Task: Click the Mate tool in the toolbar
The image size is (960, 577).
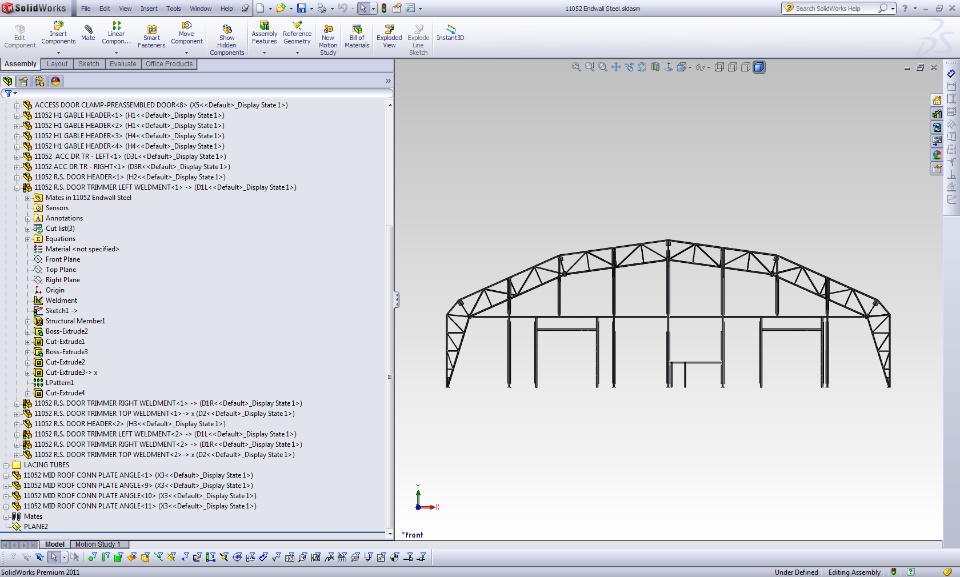Action: point(88,32)
